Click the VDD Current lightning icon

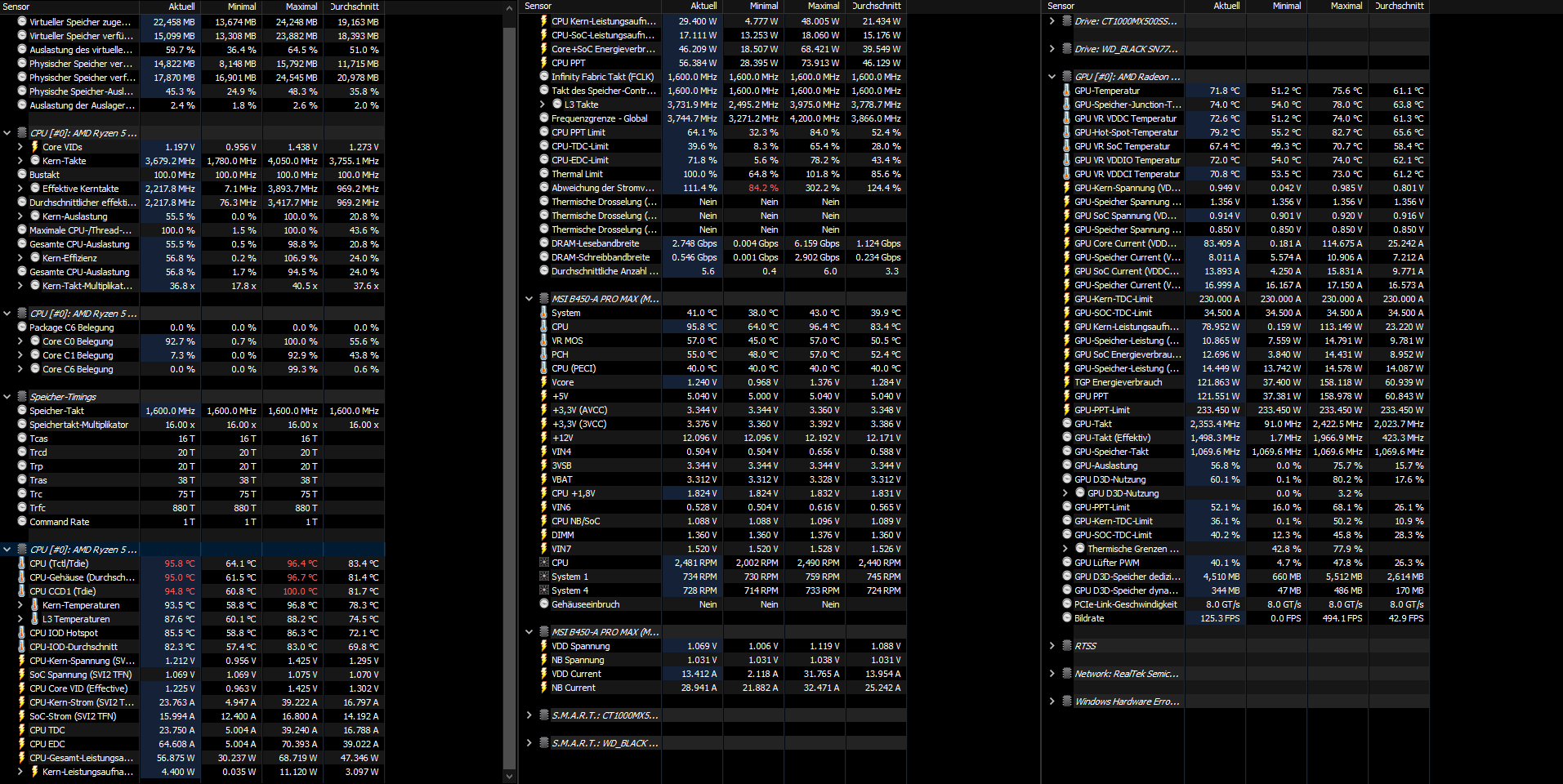pos(544,674)
